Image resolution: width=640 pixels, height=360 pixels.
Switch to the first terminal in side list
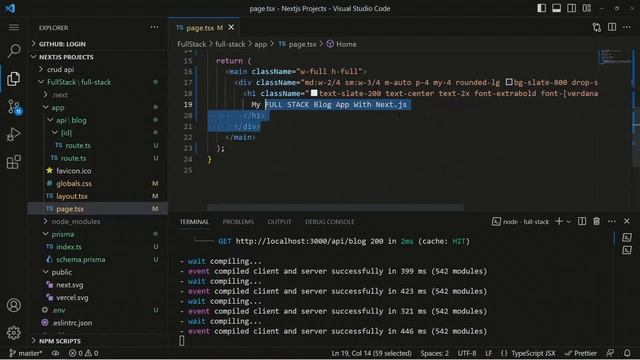point(627,238)
